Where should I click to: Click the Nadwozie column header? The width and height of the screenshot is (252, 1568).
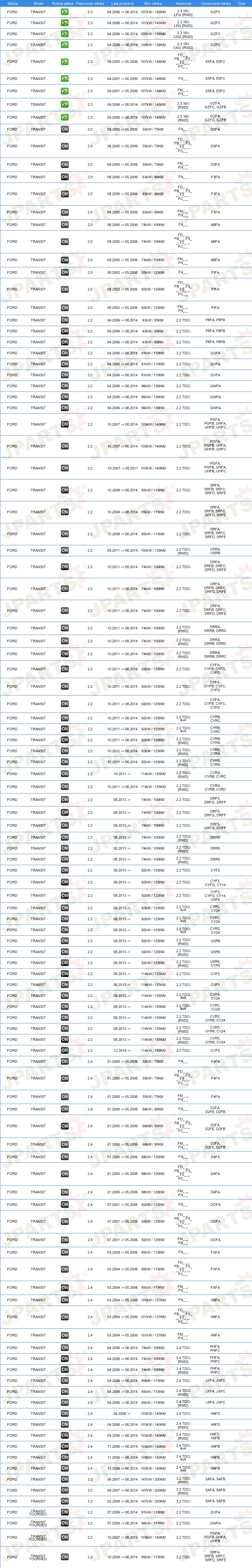coord(183,3)
